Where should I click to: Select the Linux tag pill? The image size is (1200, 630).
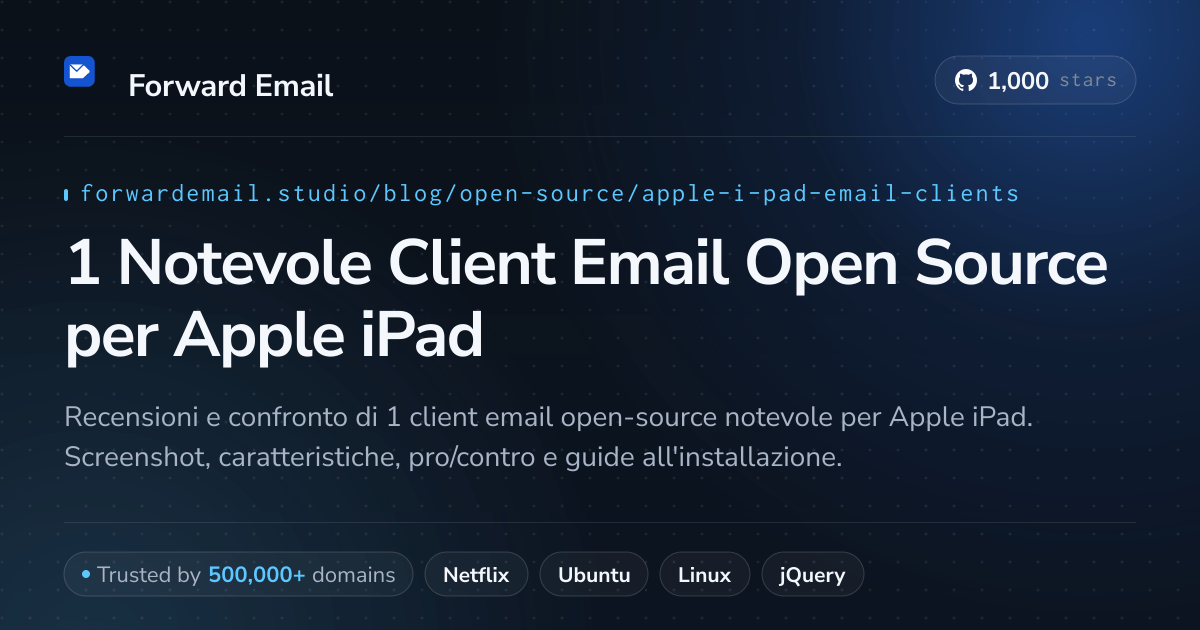tap(705, 575)
